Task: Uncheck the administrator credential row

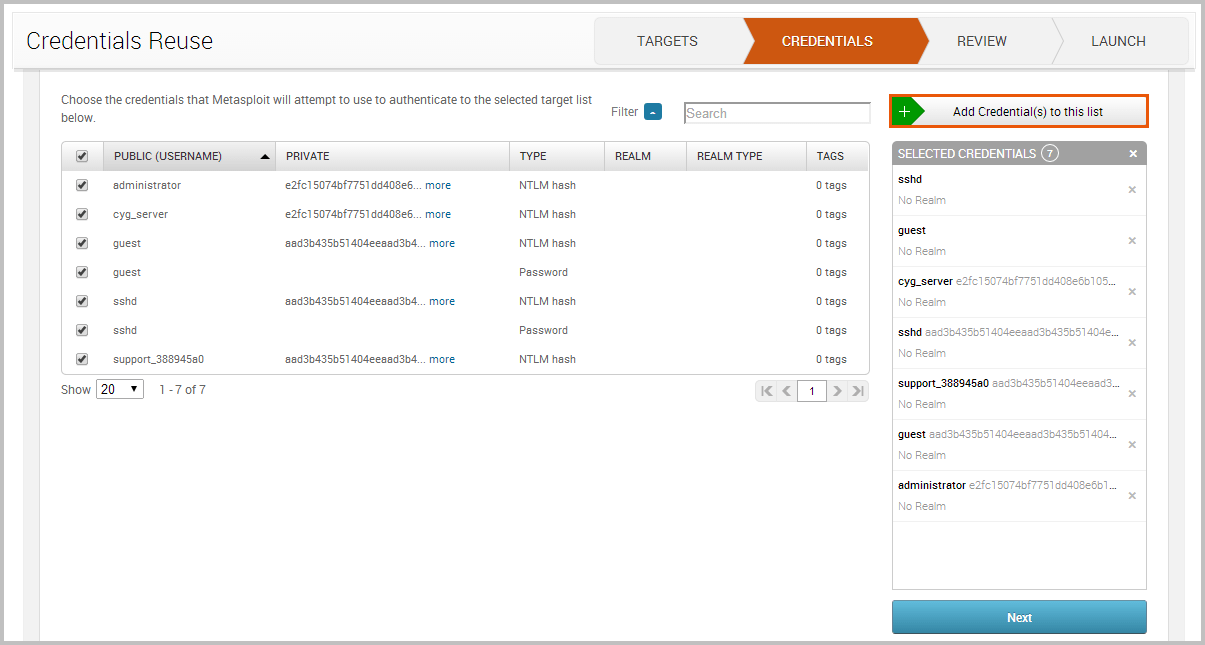Action: tap(82, 185)
